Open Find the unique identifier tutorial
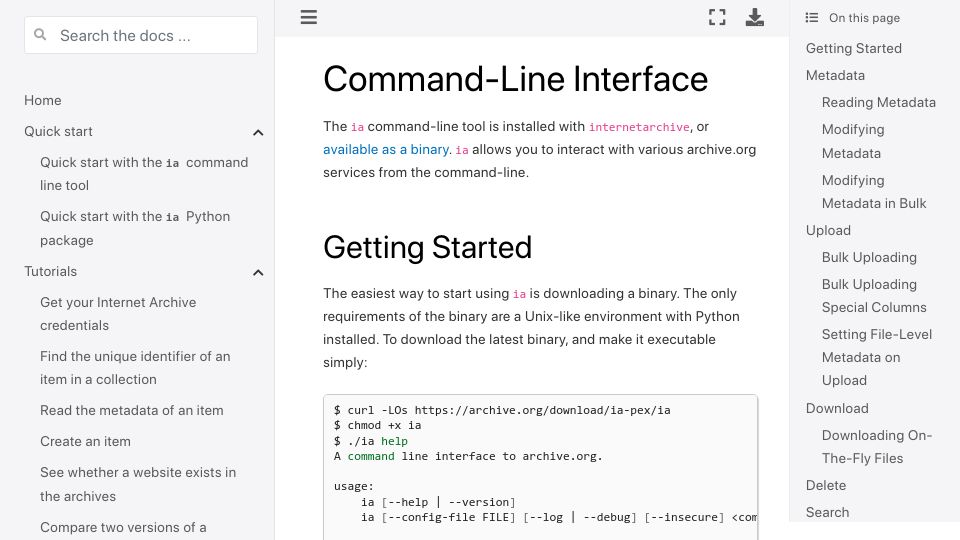 coord(135,367)
